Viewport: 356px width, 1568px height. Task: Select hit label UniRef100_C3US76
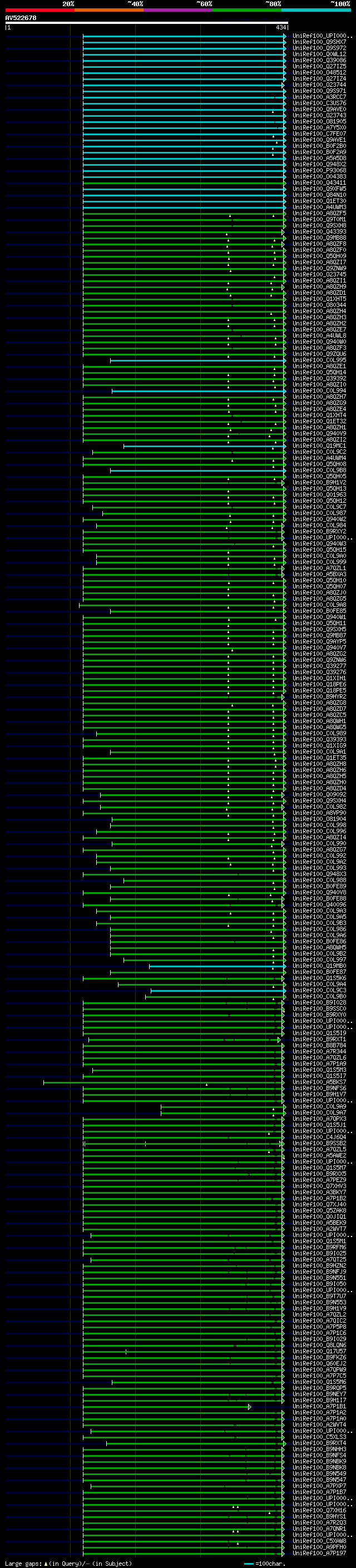(319, 103)
